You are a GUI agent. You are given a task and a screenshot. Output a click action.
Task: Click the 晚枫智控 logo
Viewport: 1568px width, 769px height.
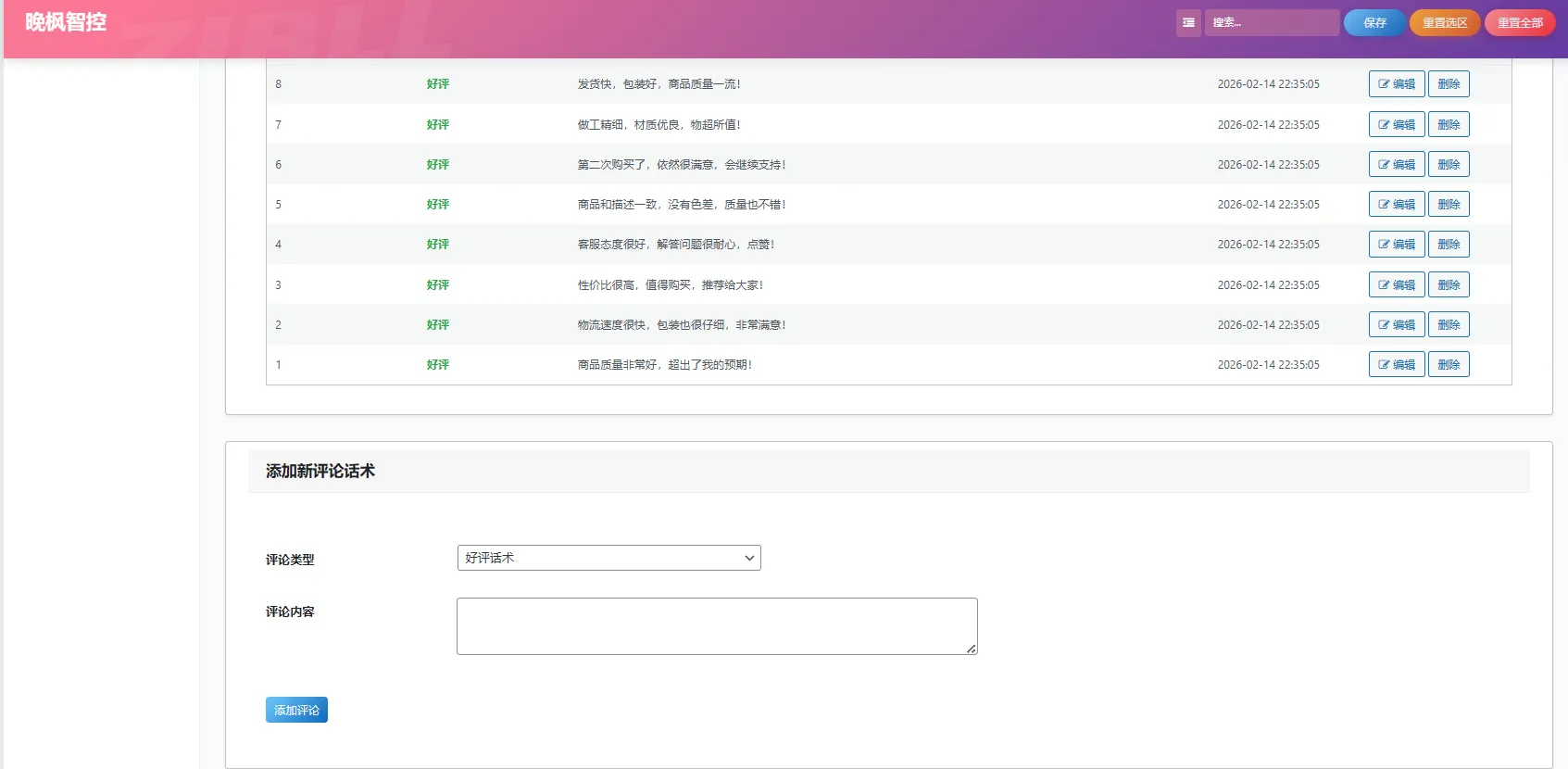[66, 22]
